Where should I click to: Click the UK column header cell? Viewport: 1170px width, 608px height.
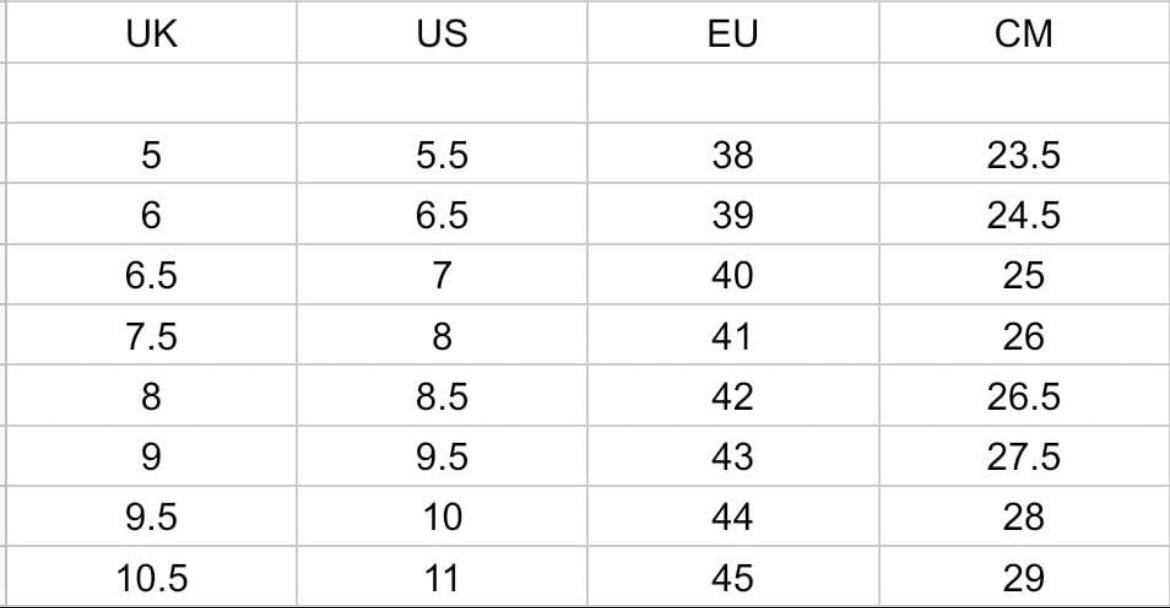pyautogui.click(x=152, y=34)
